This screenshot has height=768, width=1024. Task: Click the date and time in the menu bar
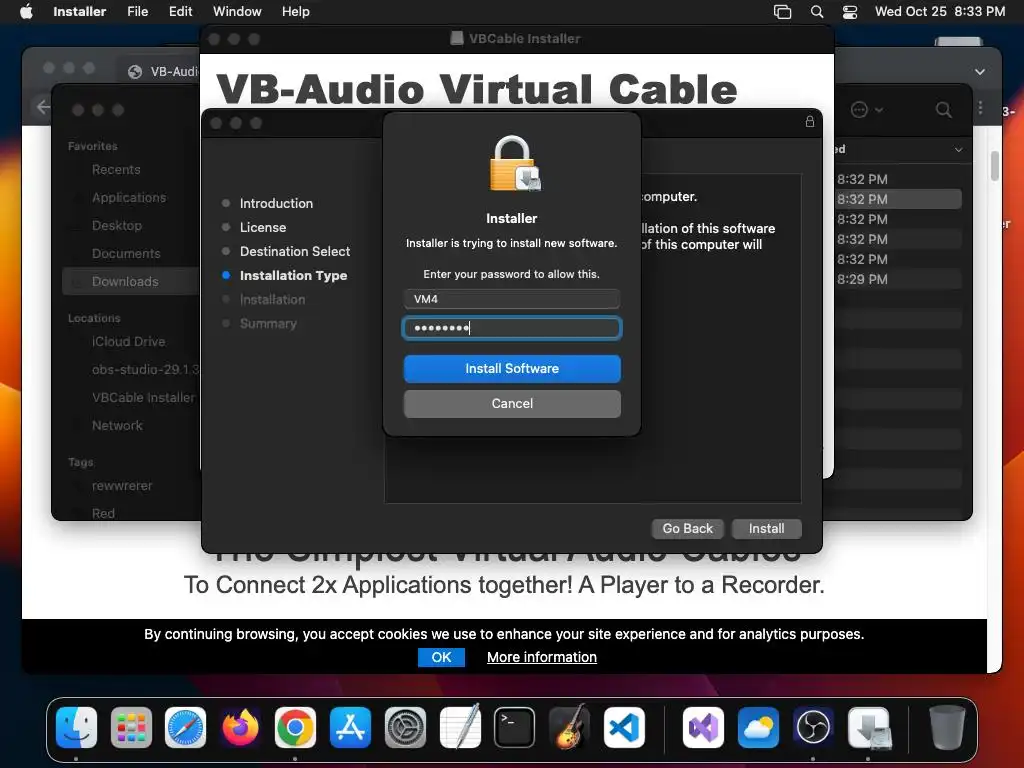click(x=940, y=11)
